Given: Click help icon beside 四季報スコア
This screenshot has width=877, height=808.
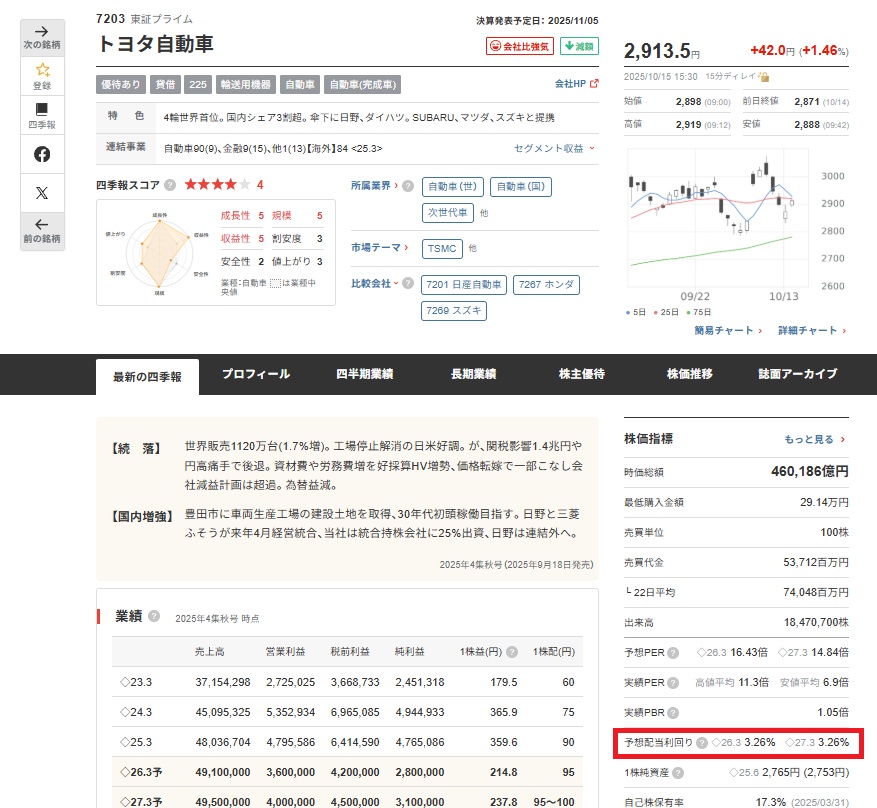Looking at the screenshot, I should [x=170, y=185].
